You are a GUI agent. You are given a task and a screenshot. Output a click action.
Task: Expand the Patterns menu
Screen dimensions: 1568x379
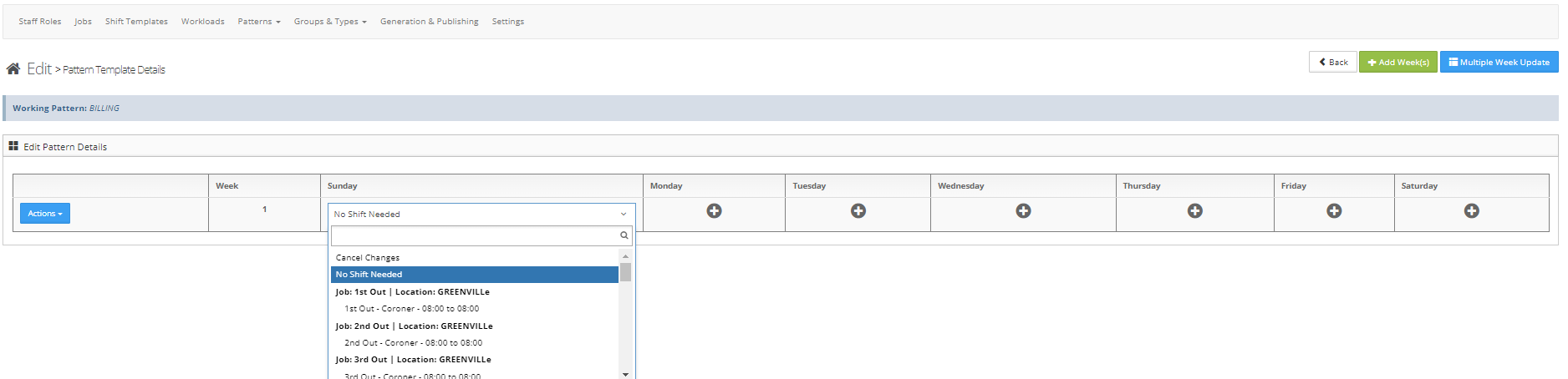[x=258, y=22]
